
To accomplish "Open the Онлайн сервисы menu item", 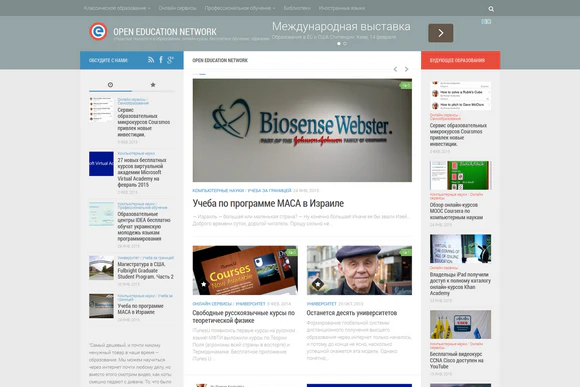I will click(x=177, y=8).
